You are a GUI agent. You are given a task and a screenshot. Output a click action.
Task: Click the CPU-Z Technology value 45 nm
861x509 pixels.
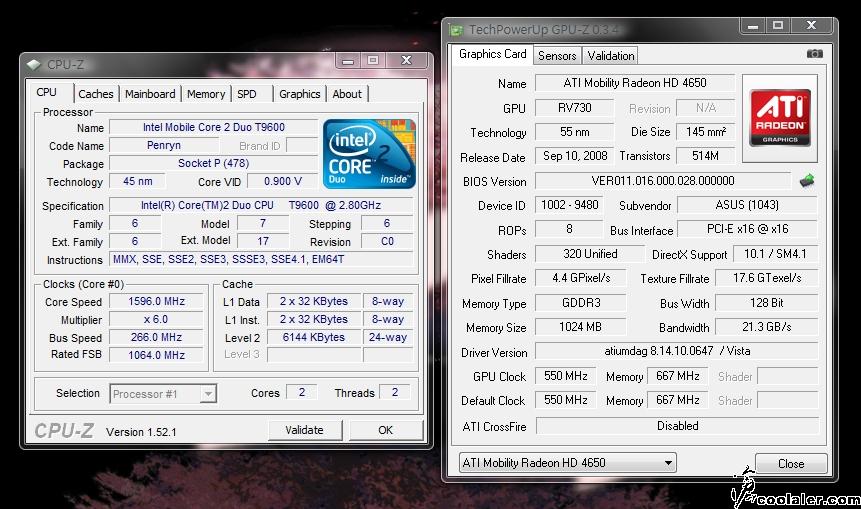tap(138, 181)
